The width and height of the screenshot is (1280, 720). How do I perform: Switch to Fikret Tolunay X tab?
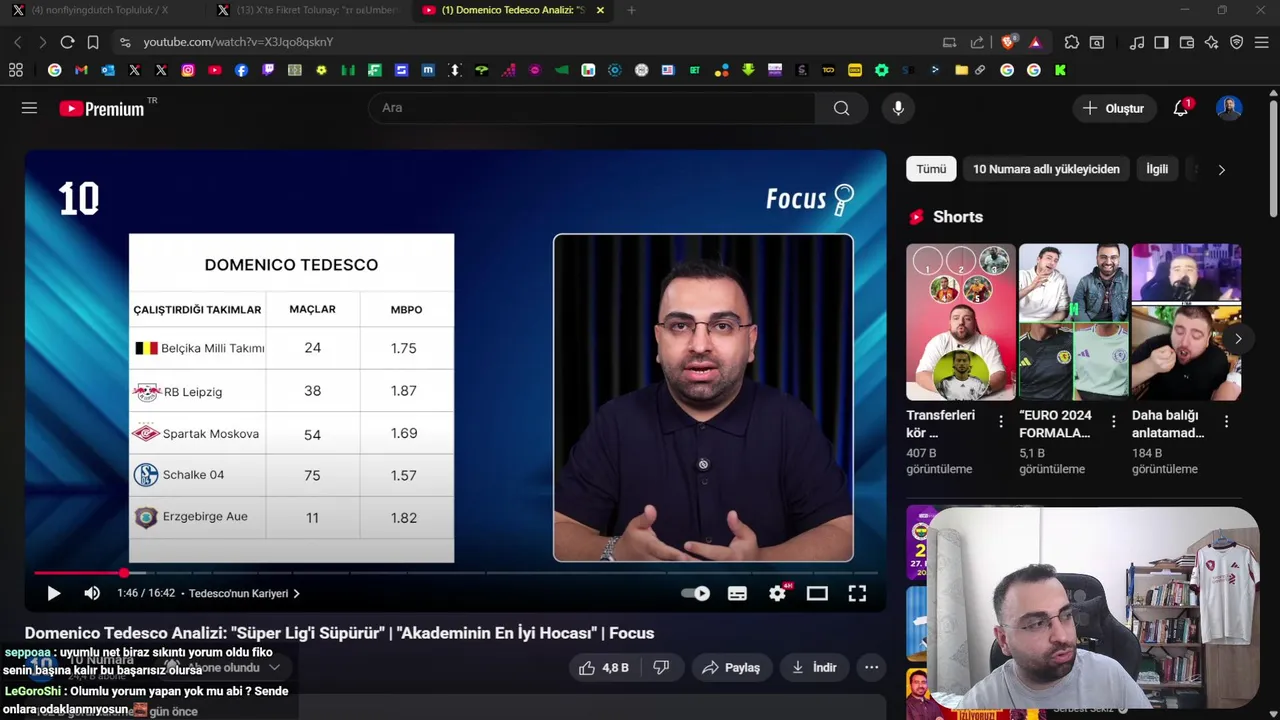tap(308, 10)
